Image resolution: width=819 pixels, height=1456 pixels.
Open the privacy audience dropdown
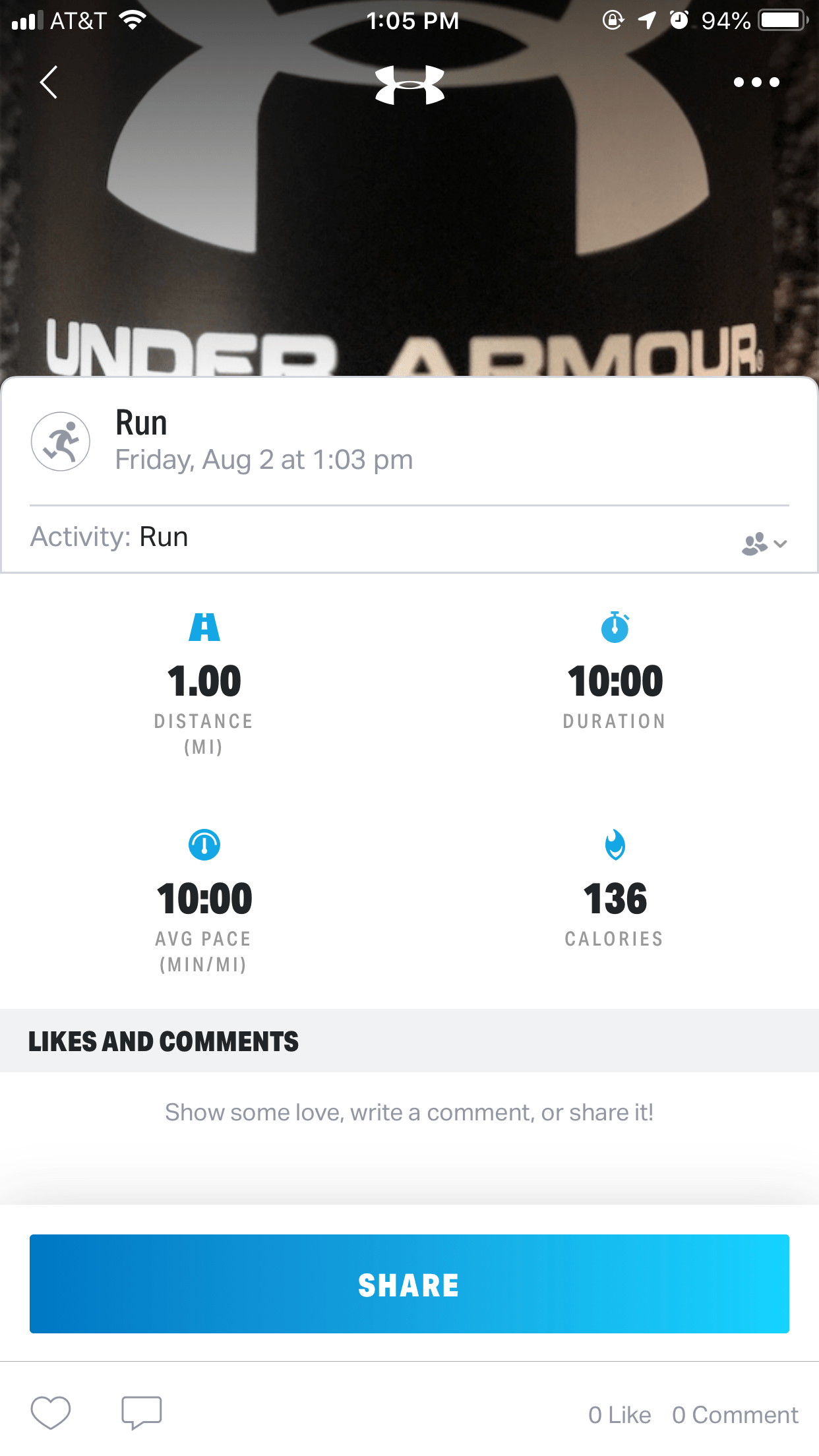click(764, 544)
